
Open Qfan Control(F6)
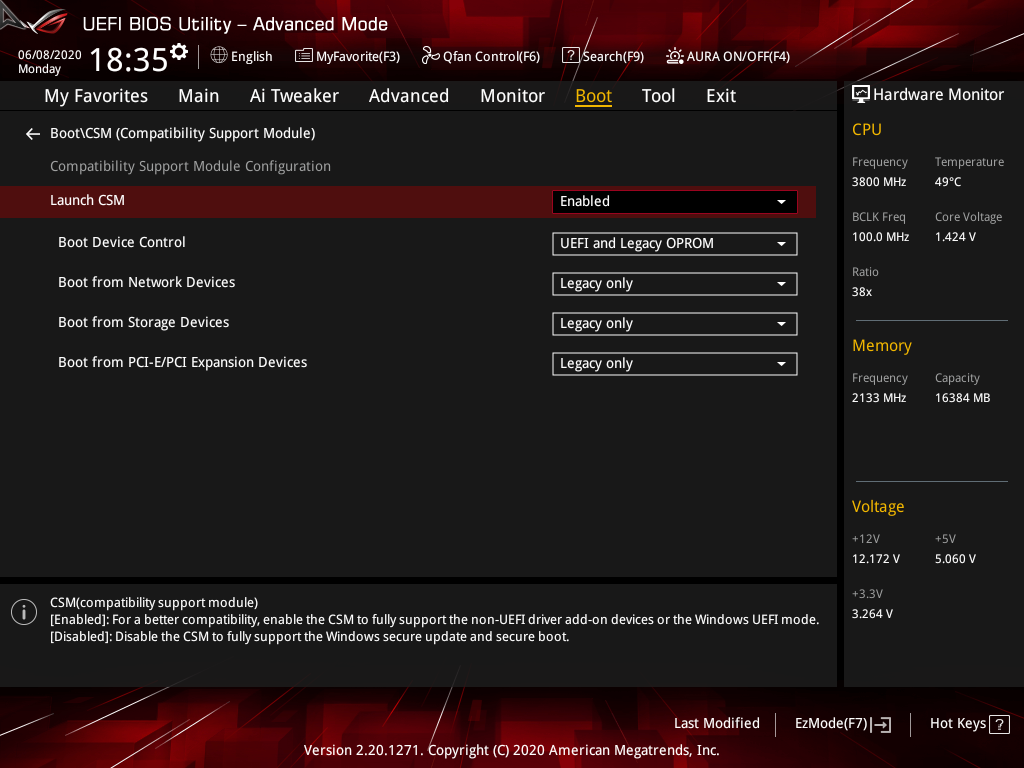(481, 56)
